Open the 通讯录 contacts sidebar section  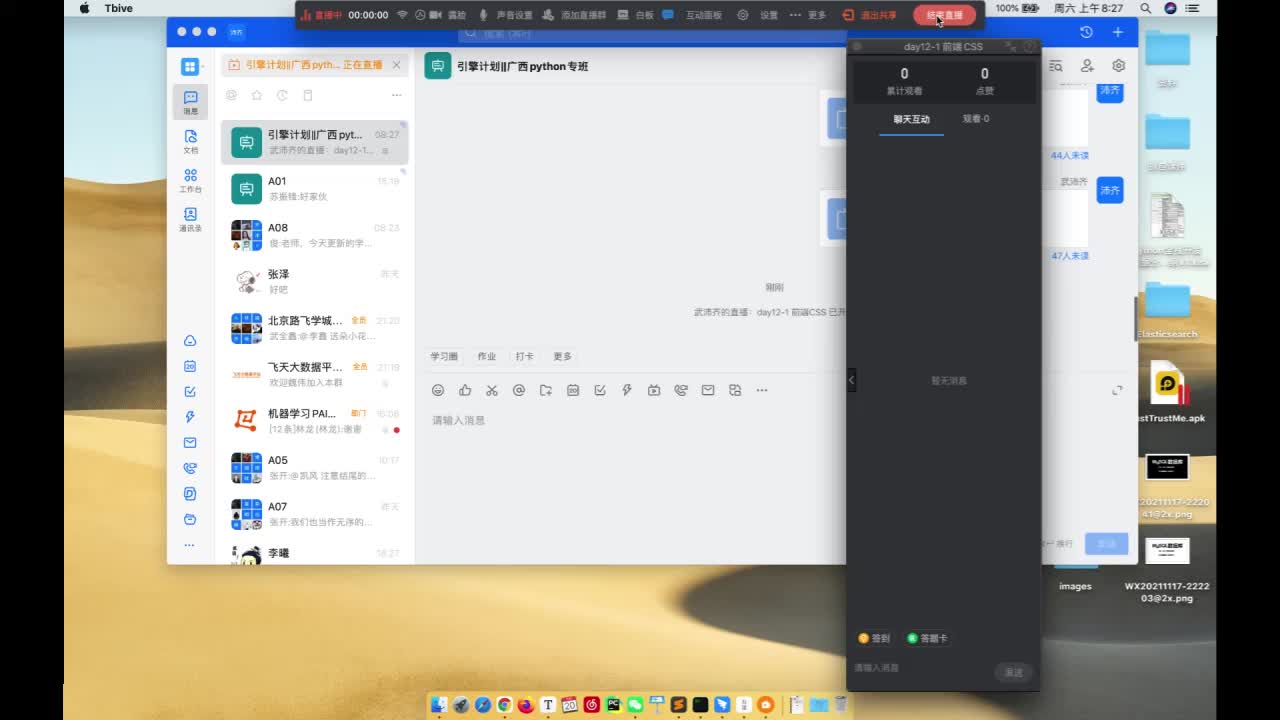coord(190,219)
